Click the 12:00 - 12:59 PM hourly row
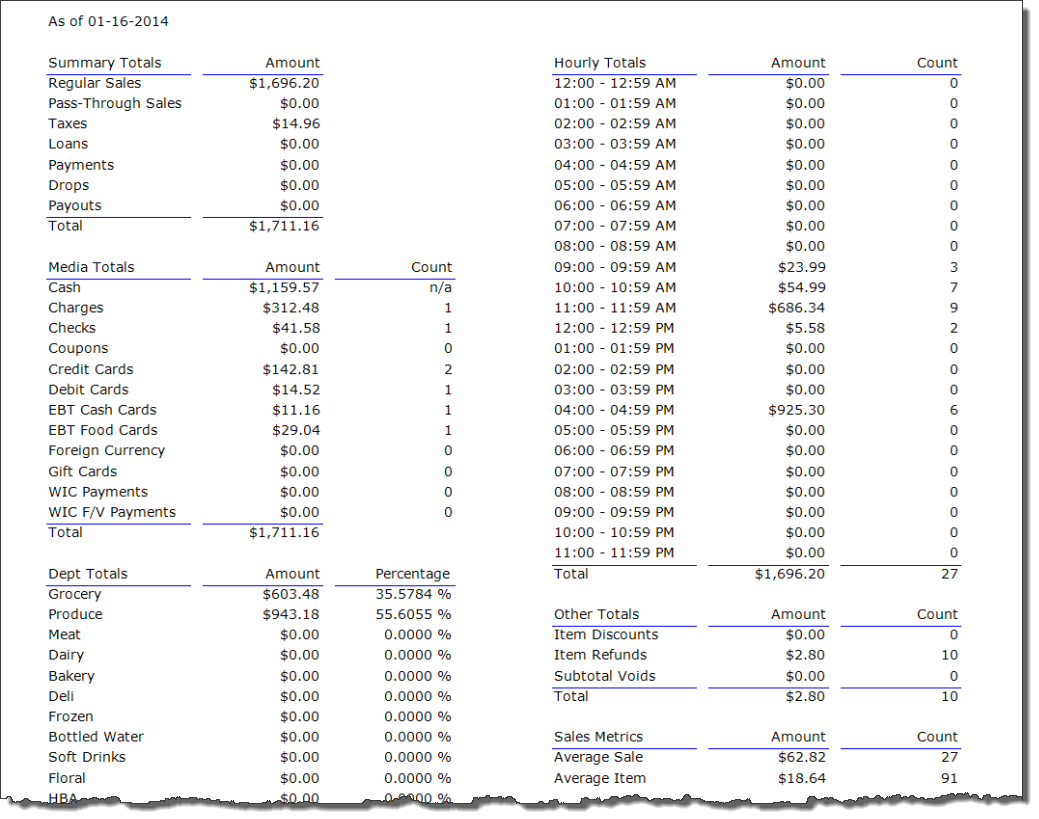The height and width of the screenshot is (819, 1039). coord(756,328)
